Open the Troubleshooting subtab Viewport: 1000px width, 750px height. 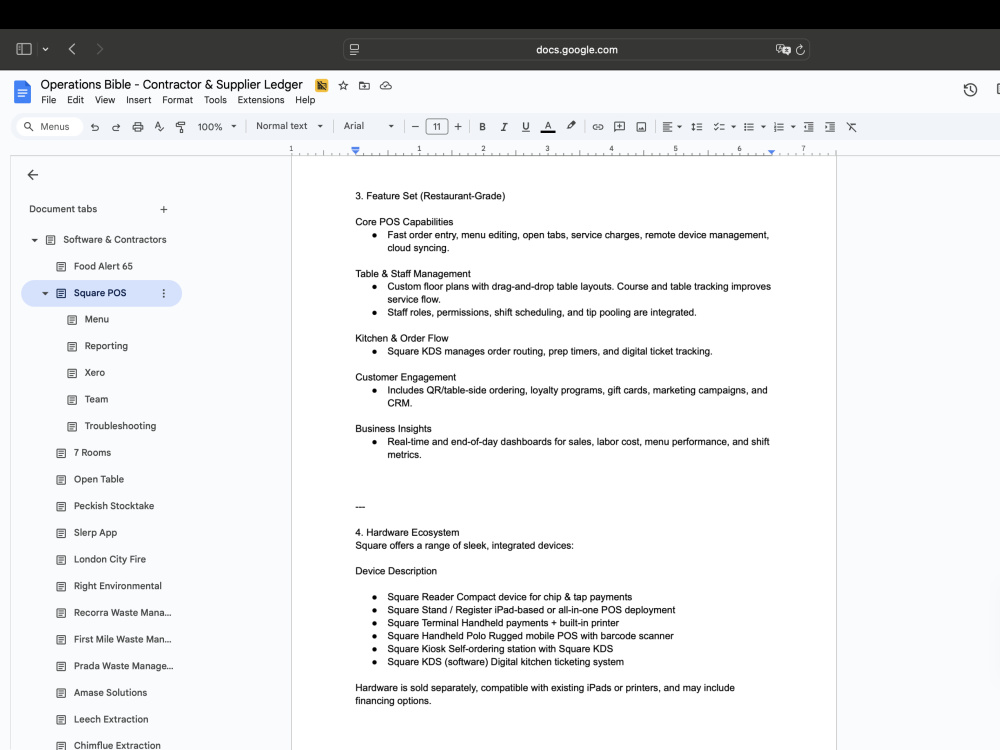120,426
